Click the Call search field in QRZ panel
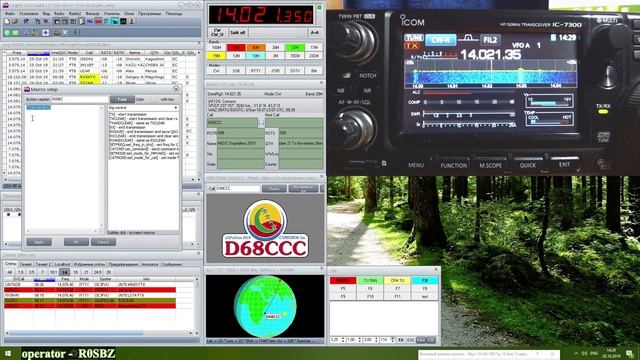640x360 pixels. 238,188
